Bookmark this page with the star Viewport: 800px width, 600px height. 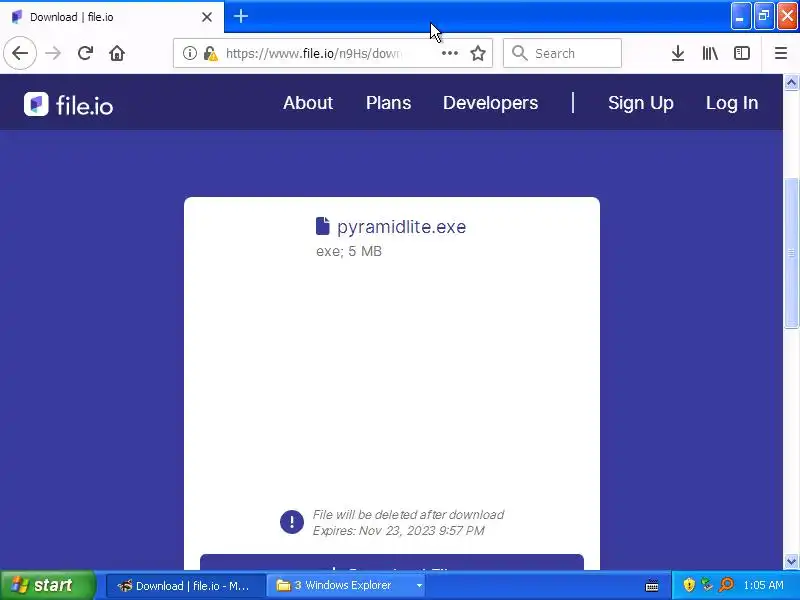pos(478,53)
